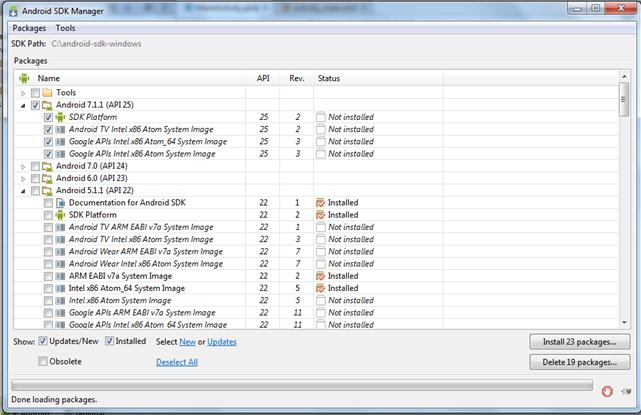
Task: Open the Tools menu in menu bar
Action: click(x=65, y=28)
